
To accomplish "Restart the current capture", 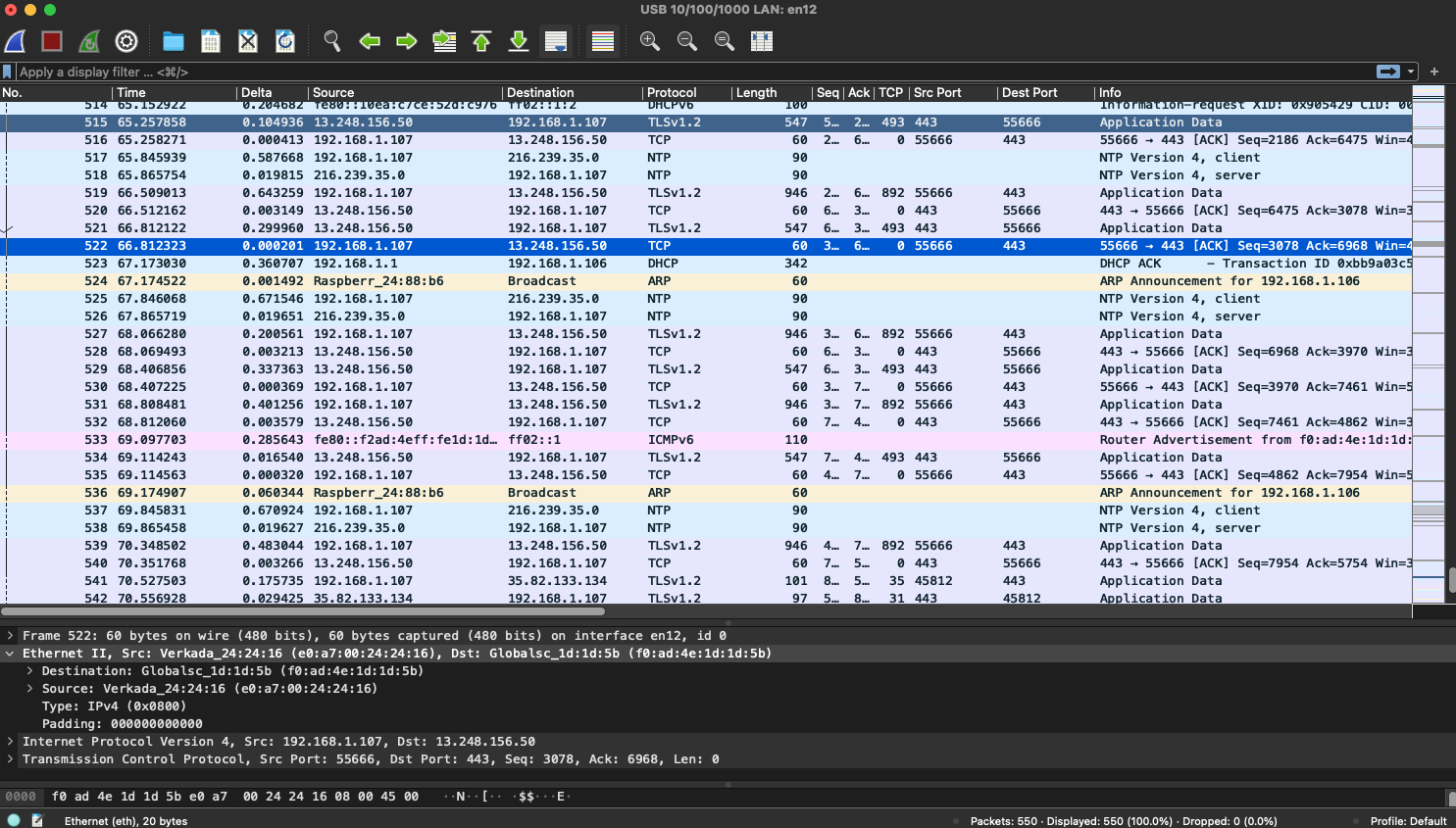I will pos(89,41).
